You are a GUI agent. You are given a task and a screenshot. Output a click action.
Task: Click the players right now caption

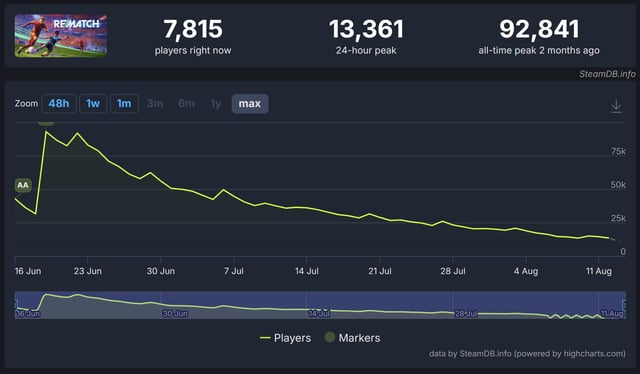(x=193, y=51)
